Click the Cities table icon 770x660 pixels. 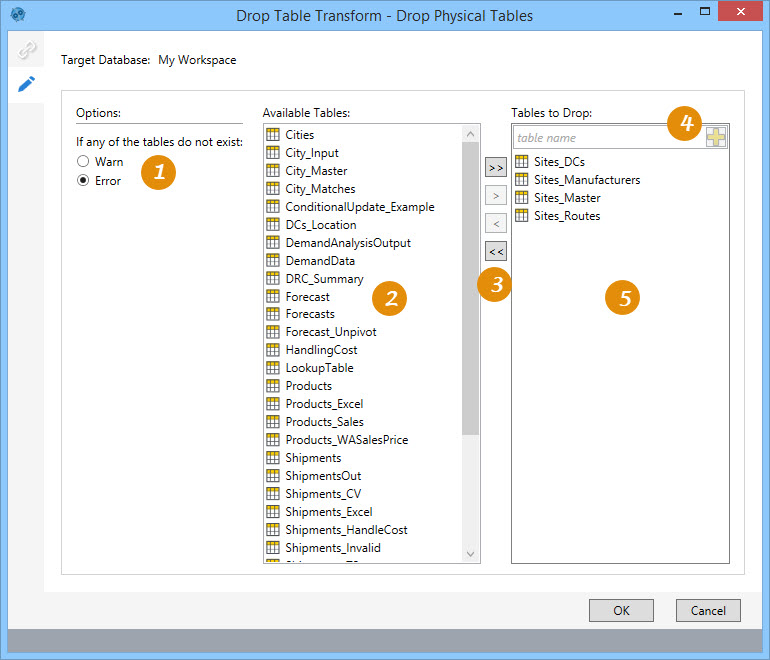(272, 135)
